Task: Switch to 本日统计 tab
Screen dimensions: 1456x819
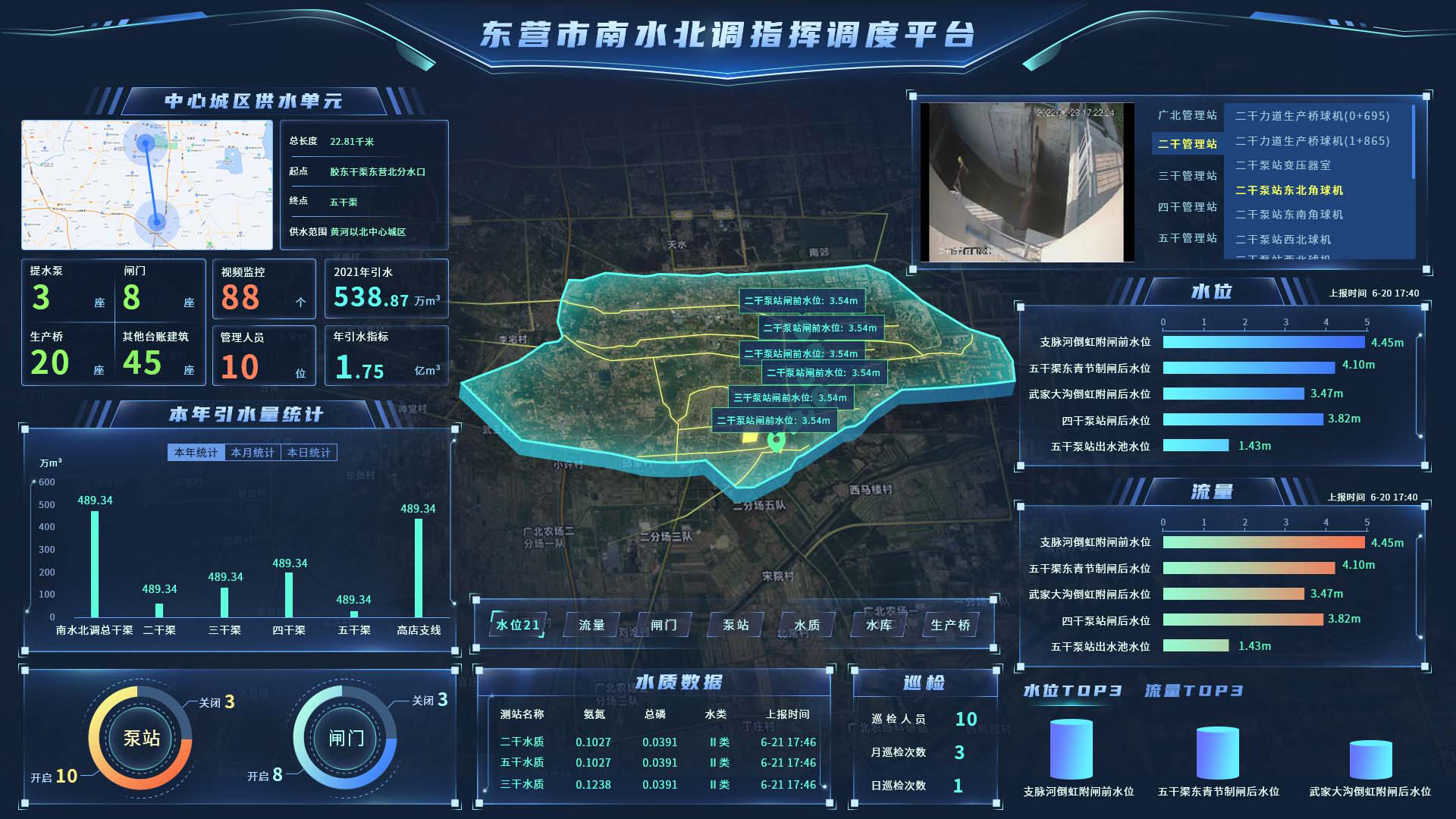Action: [309, 453]
